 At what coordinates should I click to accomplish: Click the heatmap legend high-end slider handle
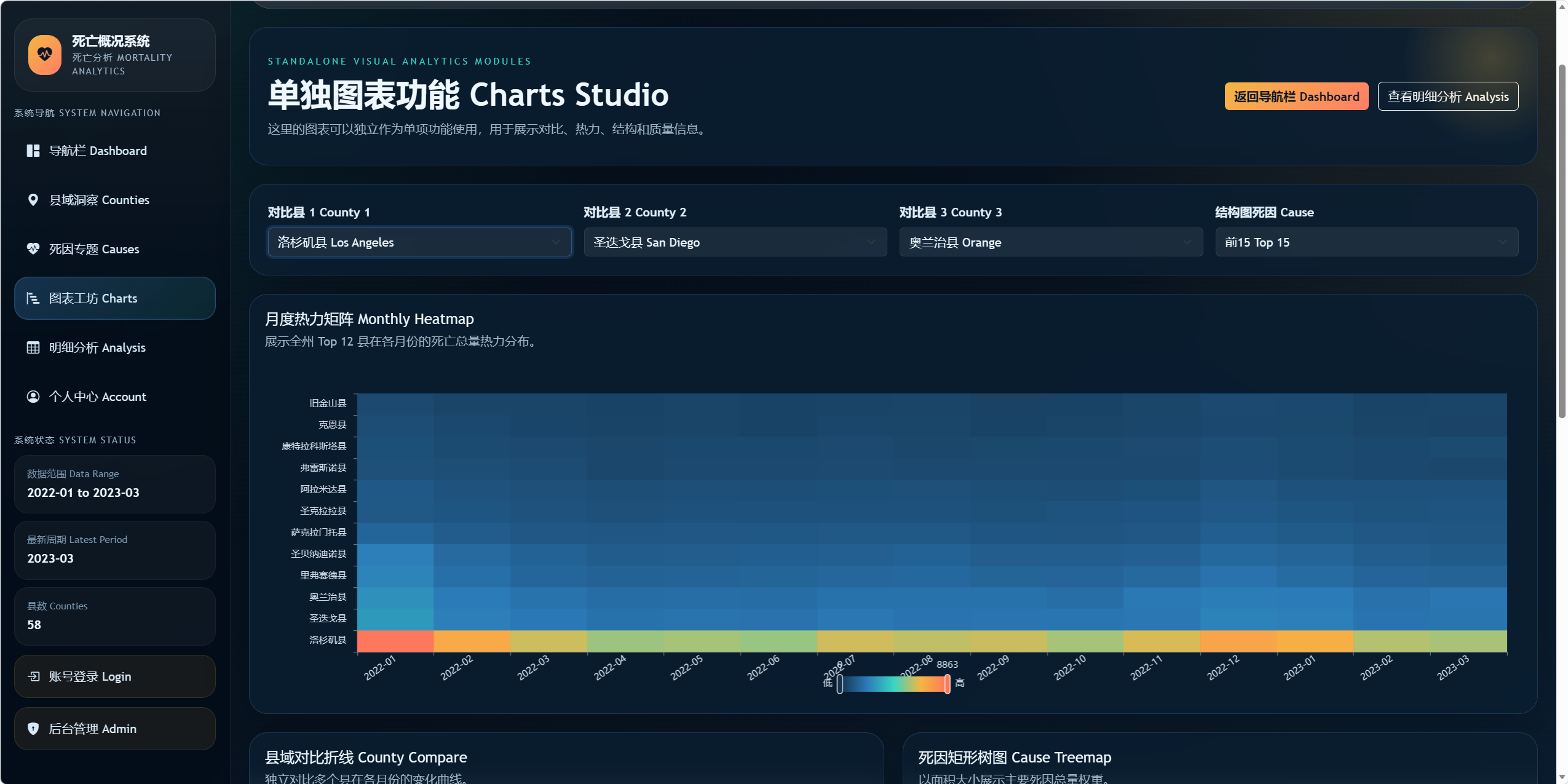click(x=947, y=684)
